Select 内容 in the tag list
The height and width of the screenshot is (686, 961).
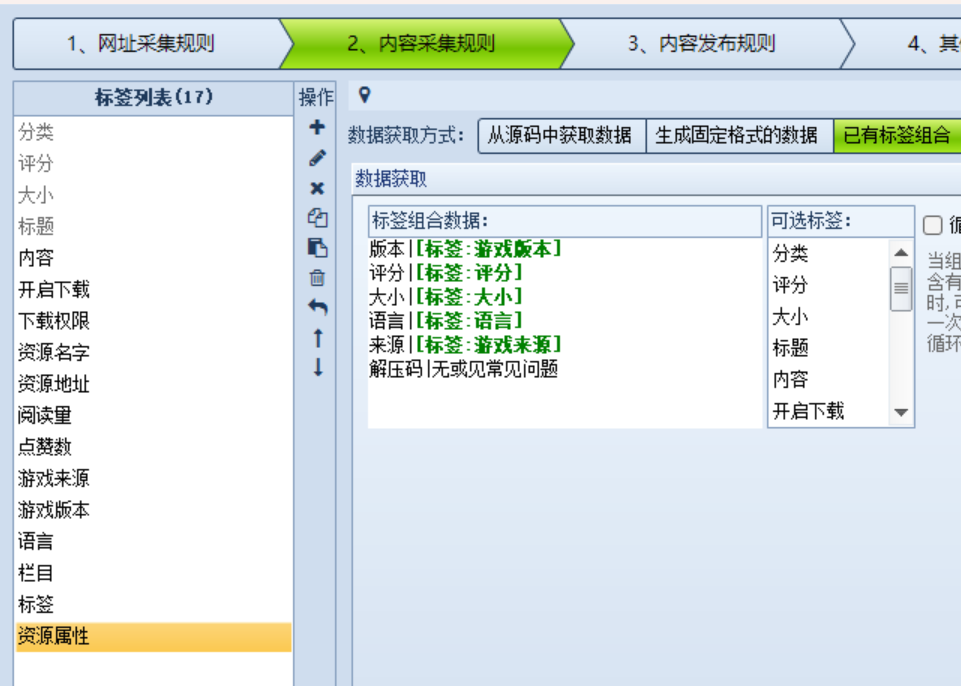click(153, 258)
